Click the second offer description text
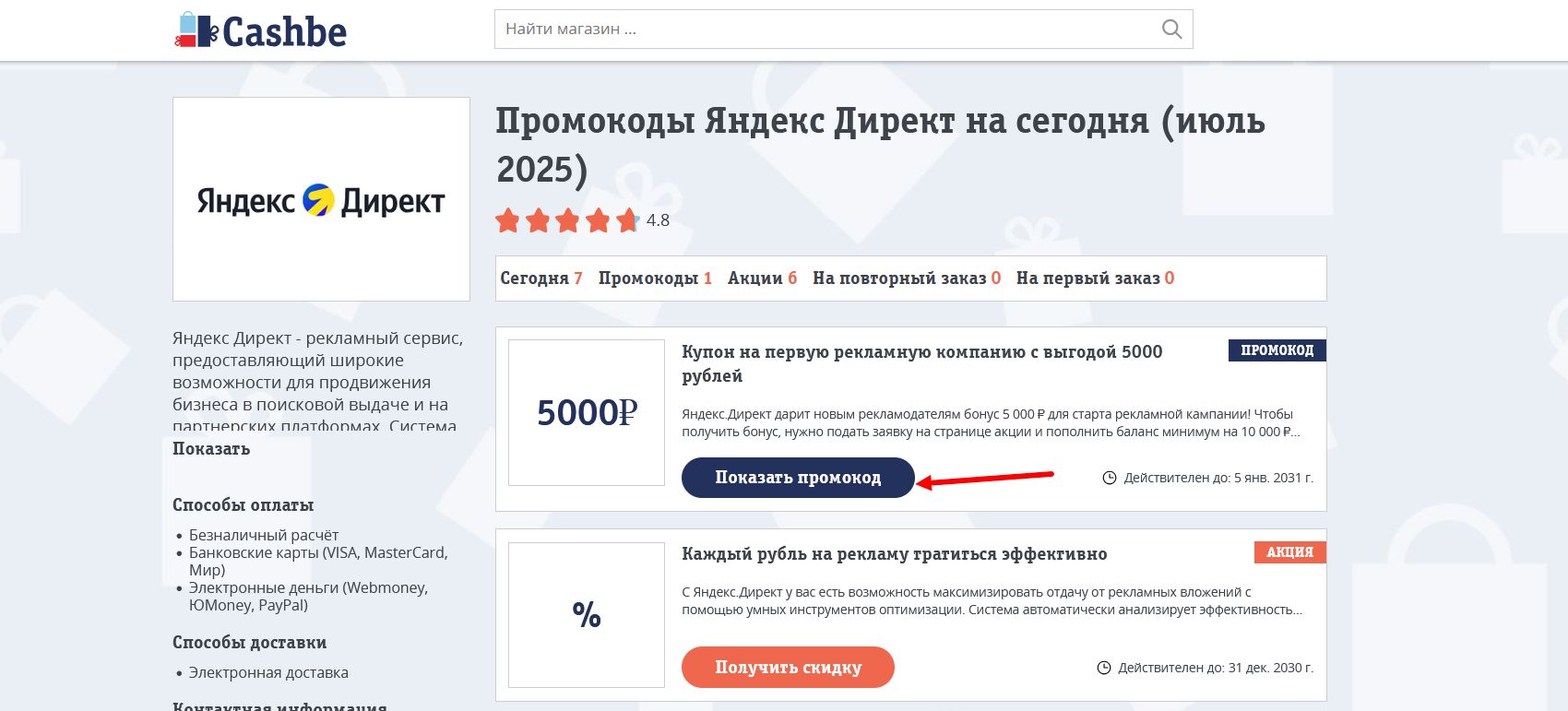1568x711 pixels. 992,600
